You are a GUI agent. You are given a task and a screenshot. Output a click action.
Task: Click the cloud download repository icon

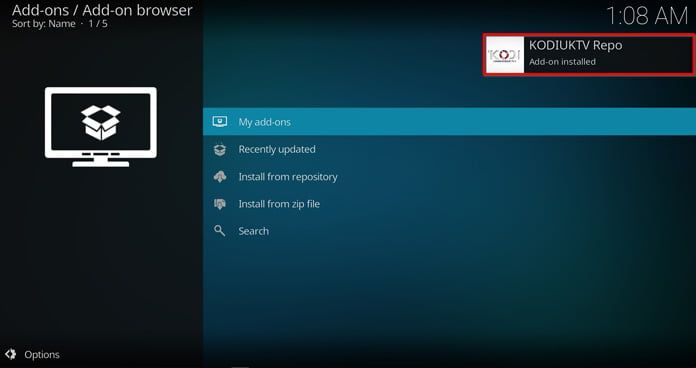pos(220,177)
